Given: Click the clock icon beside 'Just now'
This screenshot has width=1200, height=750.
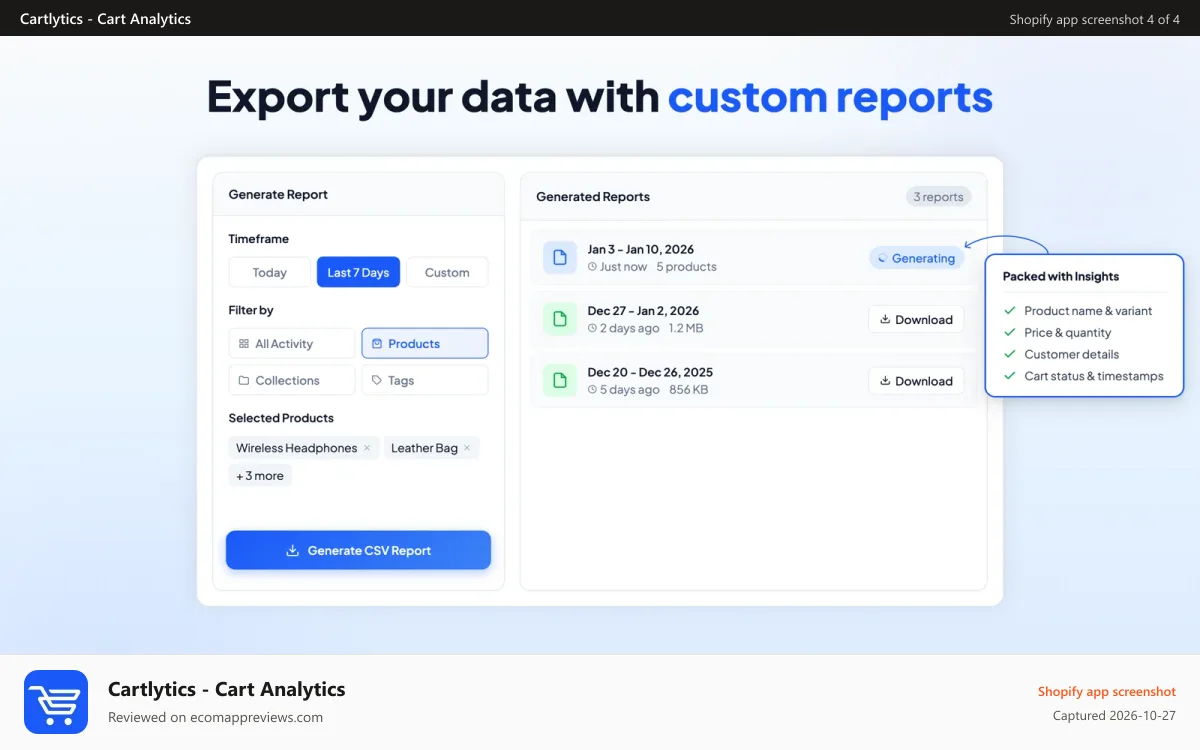Looking at the screenshot, I should click(x=592, y=267).
